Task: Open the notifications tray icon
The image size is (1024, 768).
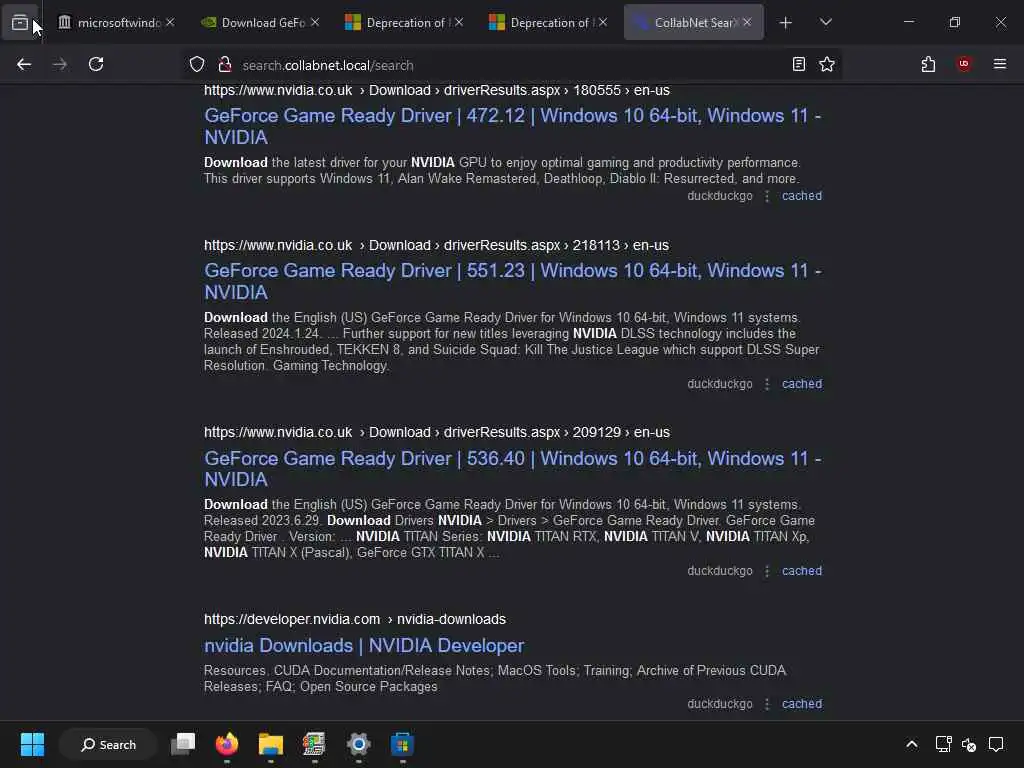Action: 996,744
